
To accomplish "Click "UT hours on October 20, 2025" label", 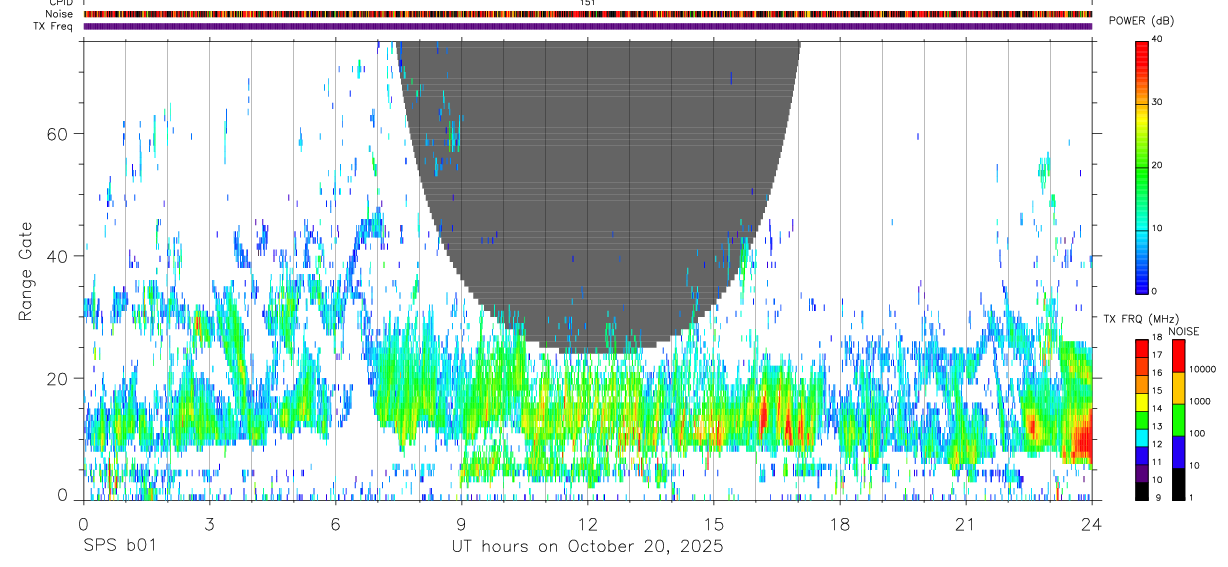I will coord(587,547).
